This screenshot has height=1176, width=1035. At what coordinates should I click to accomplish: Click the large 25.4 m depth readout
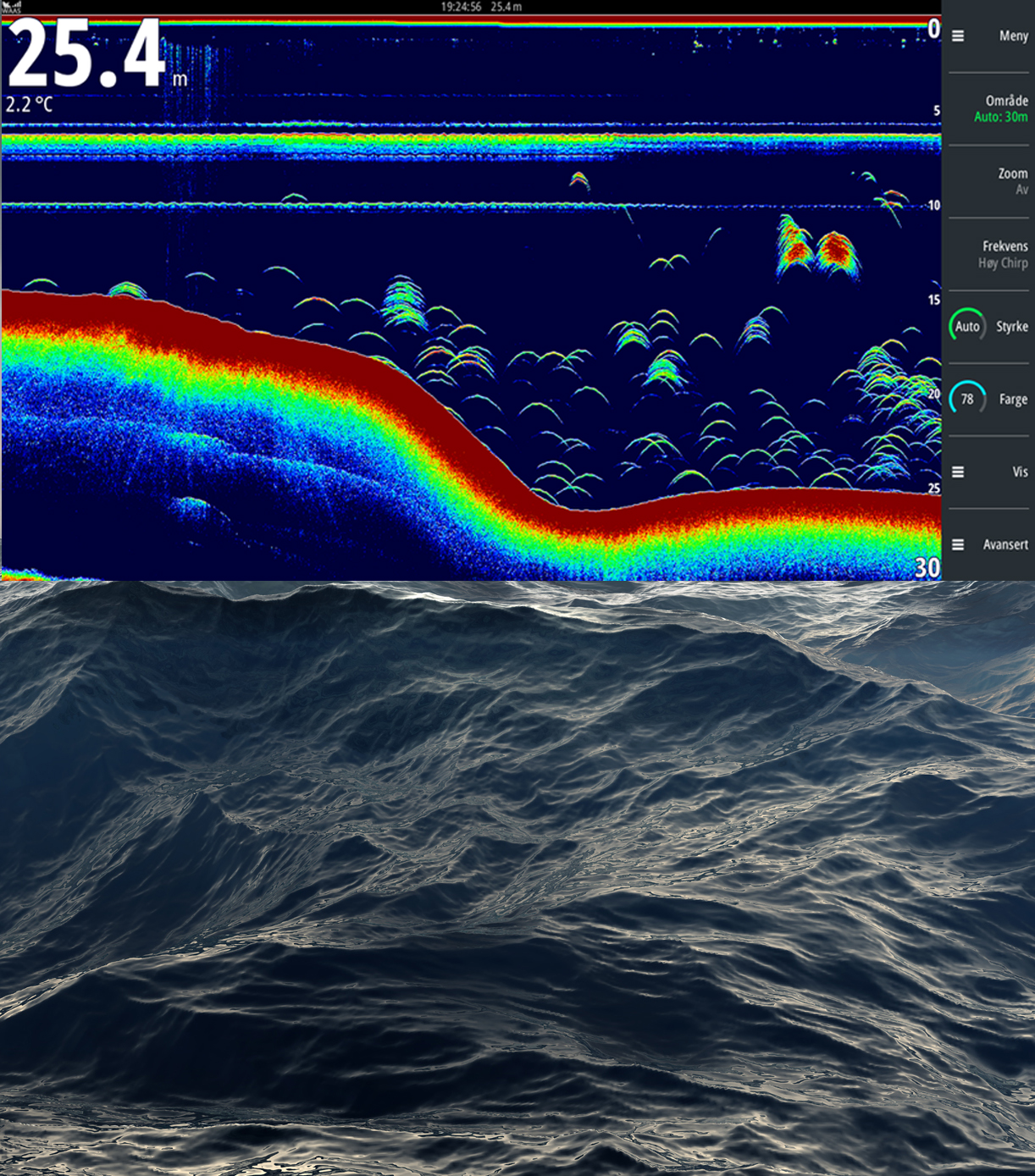click(x=89, y=55)
